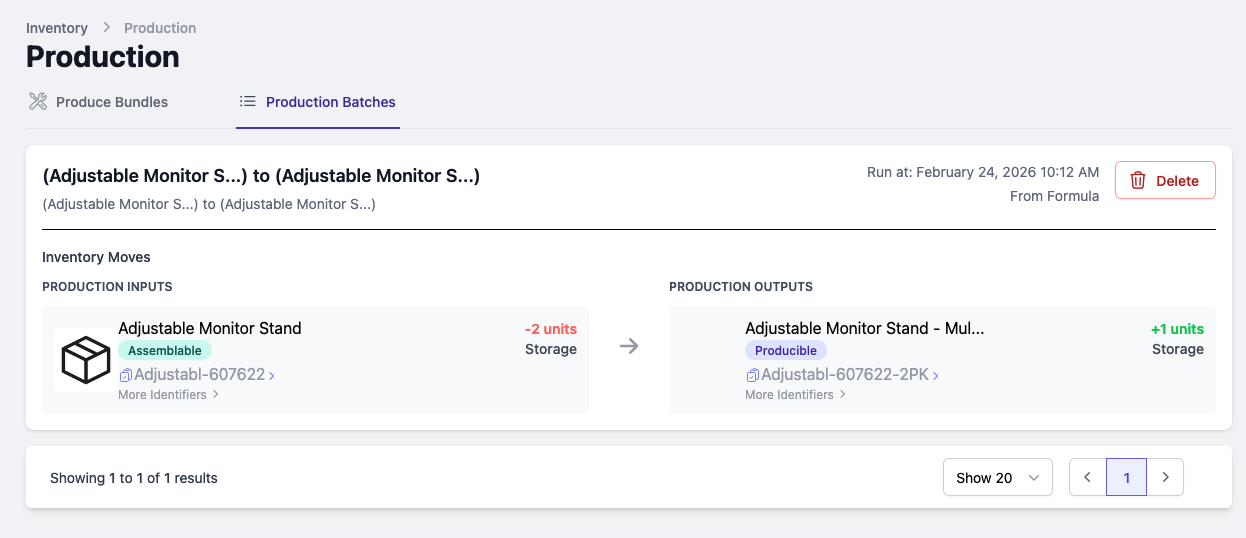Expand More Identifiers under production input
This screenshot has width=1246, height=538.
(x=168, y=395)
